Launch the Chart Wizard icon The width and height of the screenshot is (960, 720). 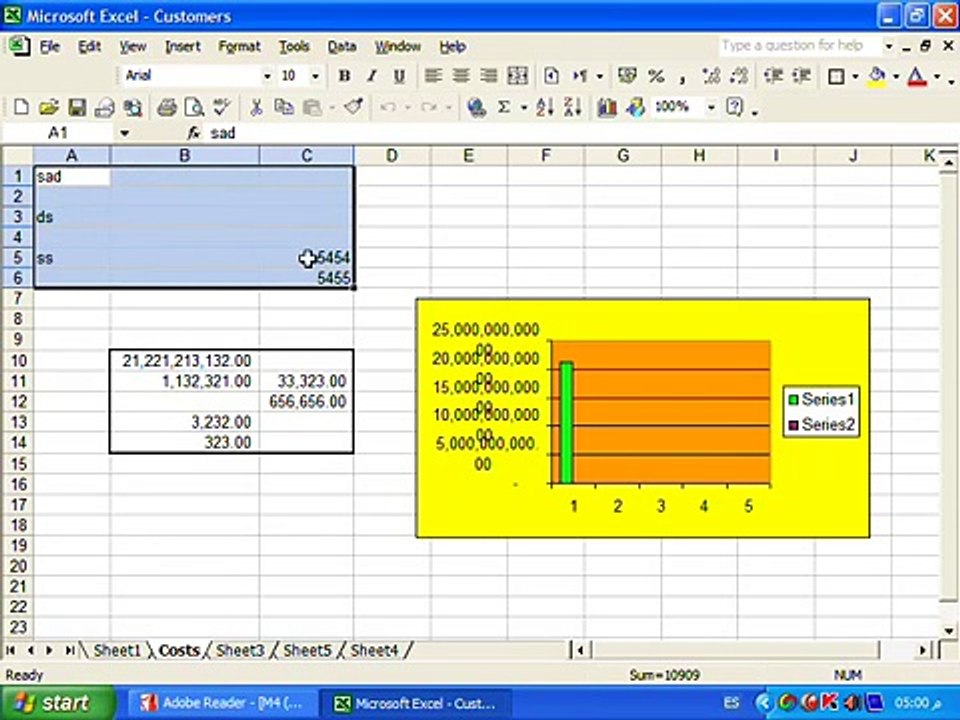click(607, 107)
